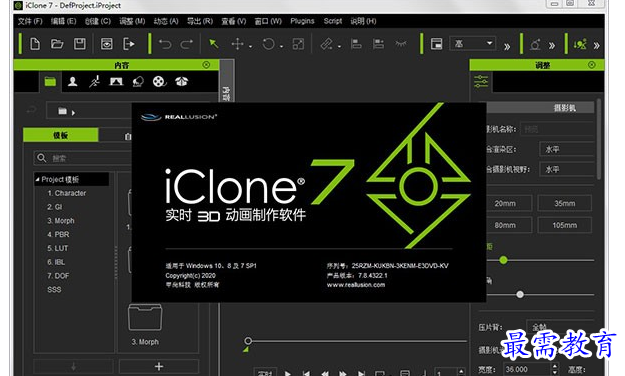625x376 pixels.
Task: Open the Set/Props tab in Content panel
Action: pos(138,82)
